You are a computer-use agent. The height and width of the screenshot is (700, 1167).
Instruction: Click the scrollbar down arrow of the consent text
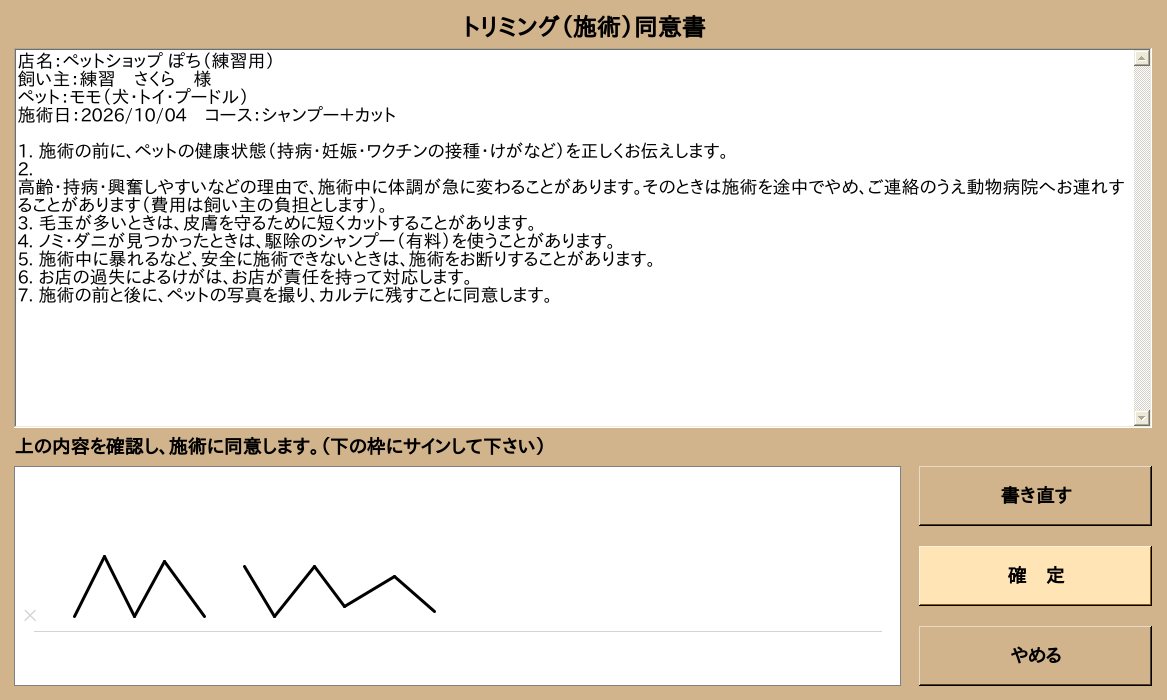point(1142,418)
